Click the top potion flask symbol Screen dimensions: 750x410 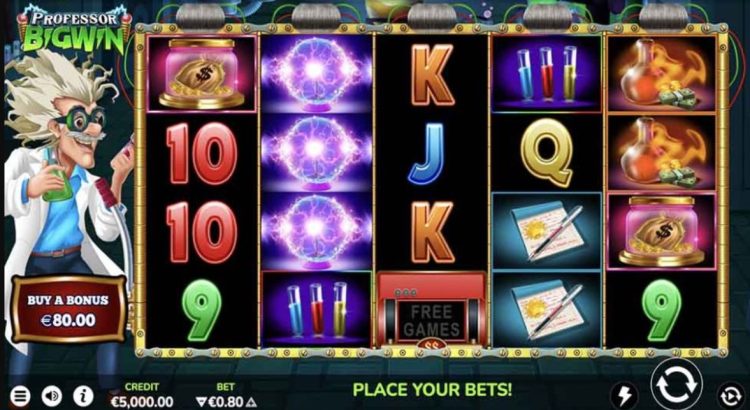tap(662, 73)
